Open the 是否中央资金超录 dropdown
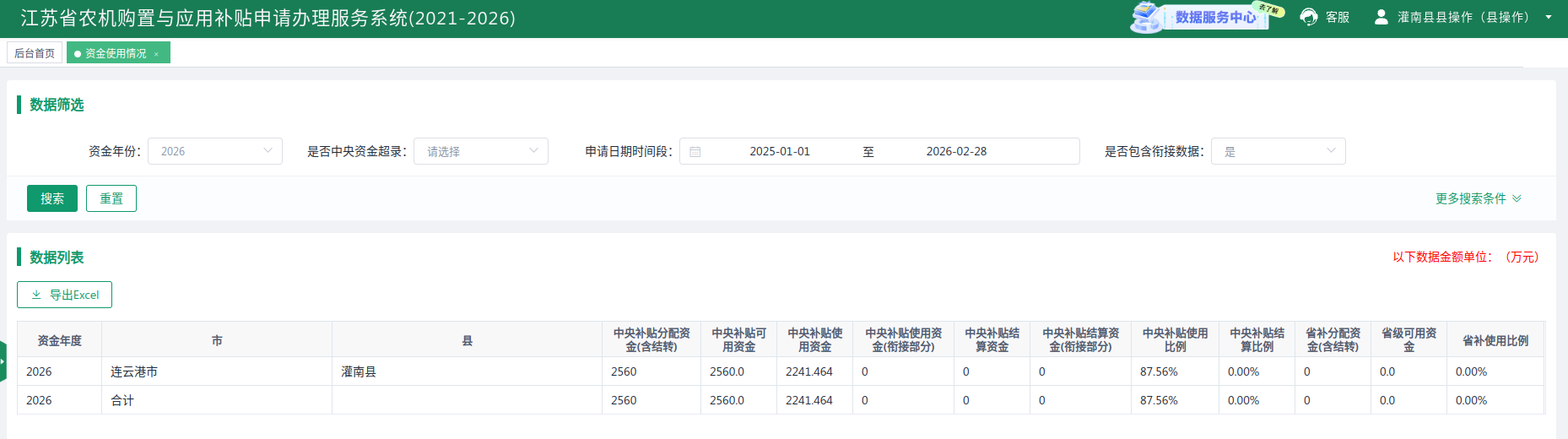This screenshot has height=439, width=1568. 480,151
